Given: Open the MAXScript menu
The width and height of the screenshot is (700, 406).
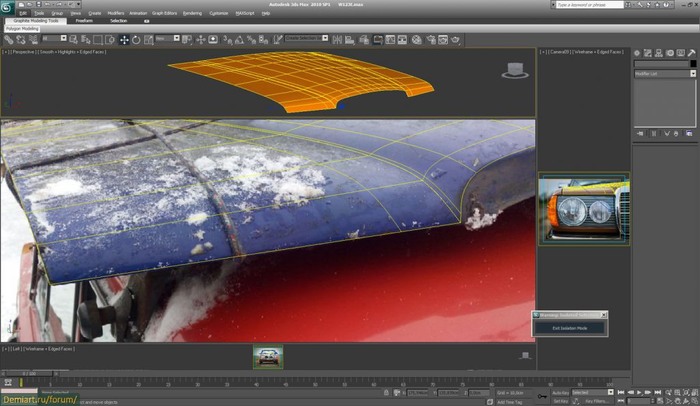Looking at the screenshot, I should 245,13.
